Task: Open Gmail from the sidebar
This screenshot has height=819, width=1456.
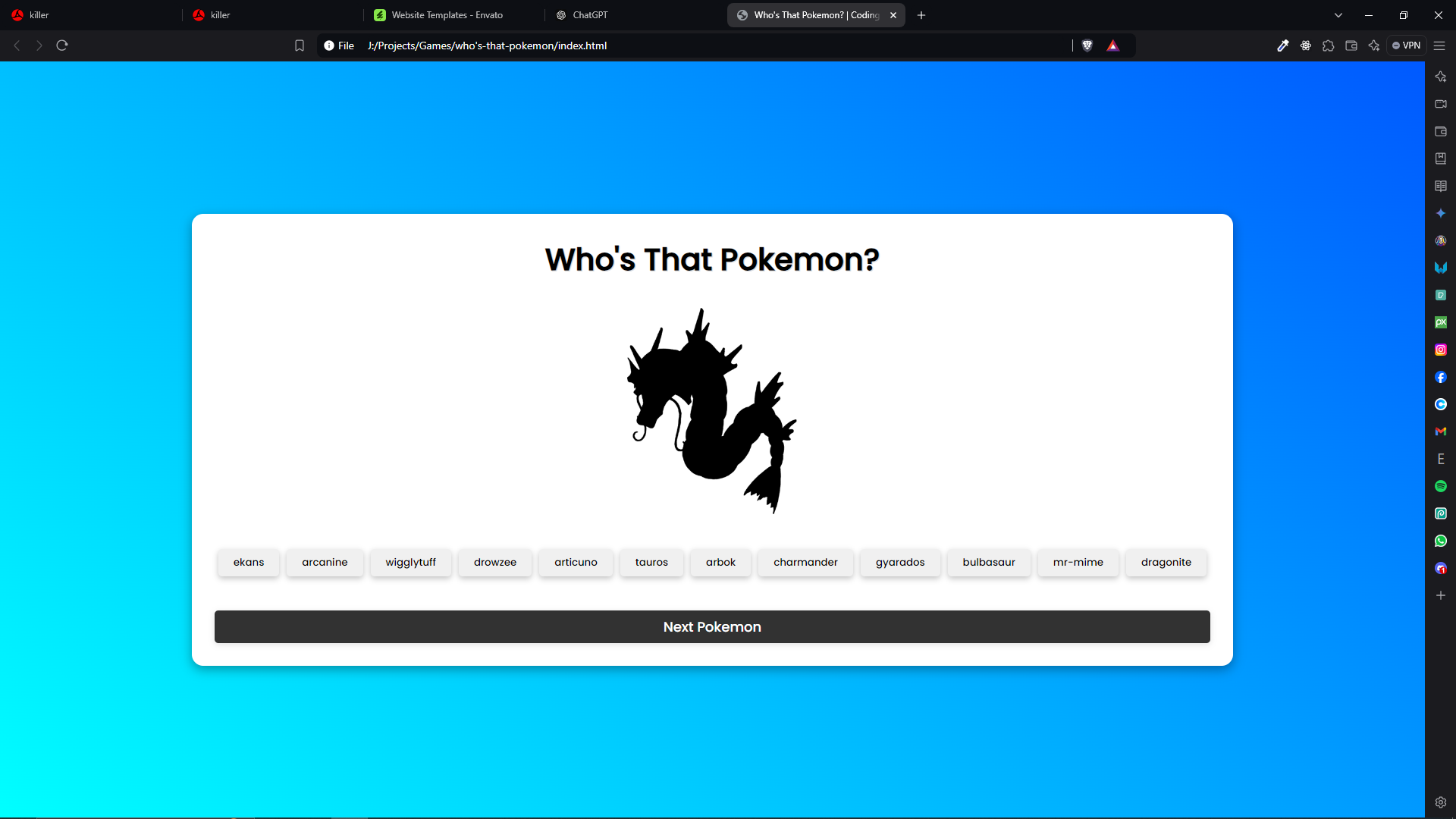Action: pyautogui.click(x=1441, y=431)
